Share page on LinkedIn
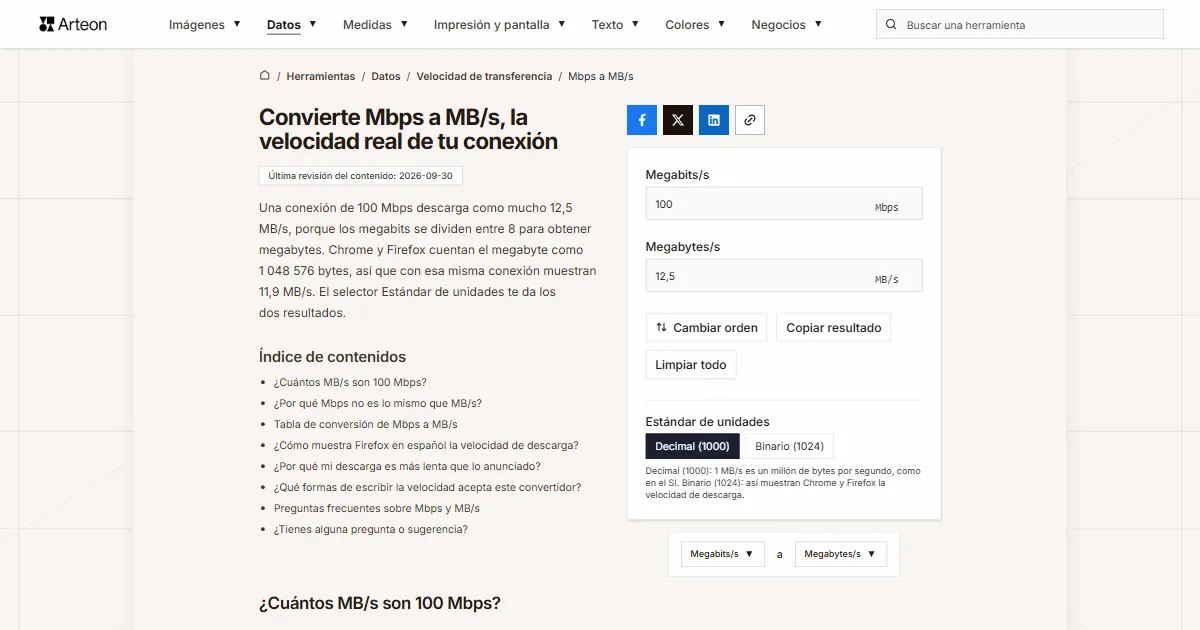Screen dimensions: 1200x630 point(714,120)
